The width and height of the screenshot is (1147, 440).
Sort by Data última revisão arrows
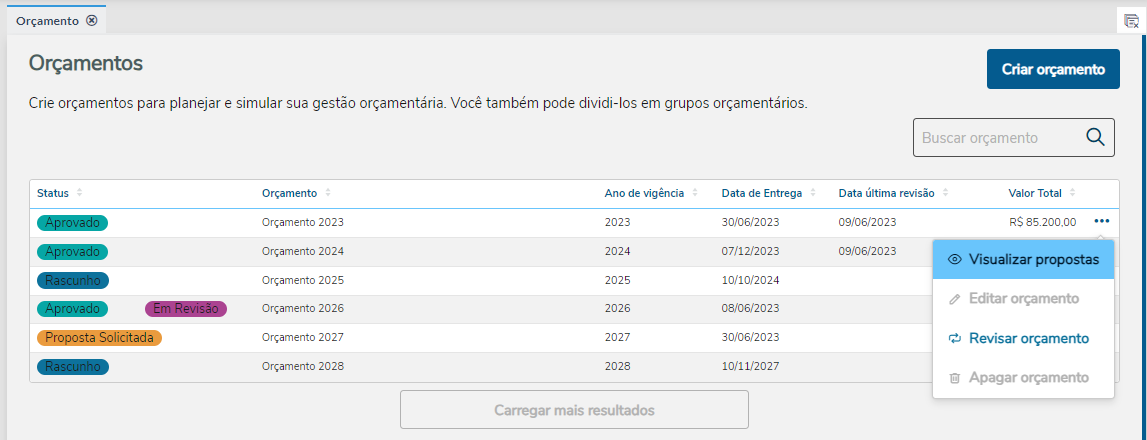(x=945, y=193)
